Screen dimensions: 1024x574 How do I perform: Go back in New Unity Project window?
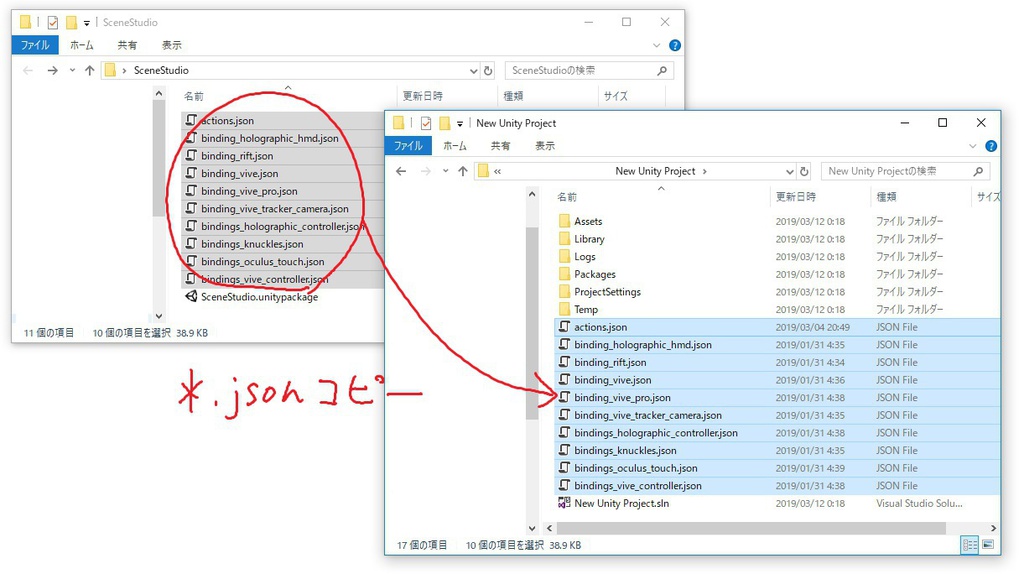(x=401, y=171)
